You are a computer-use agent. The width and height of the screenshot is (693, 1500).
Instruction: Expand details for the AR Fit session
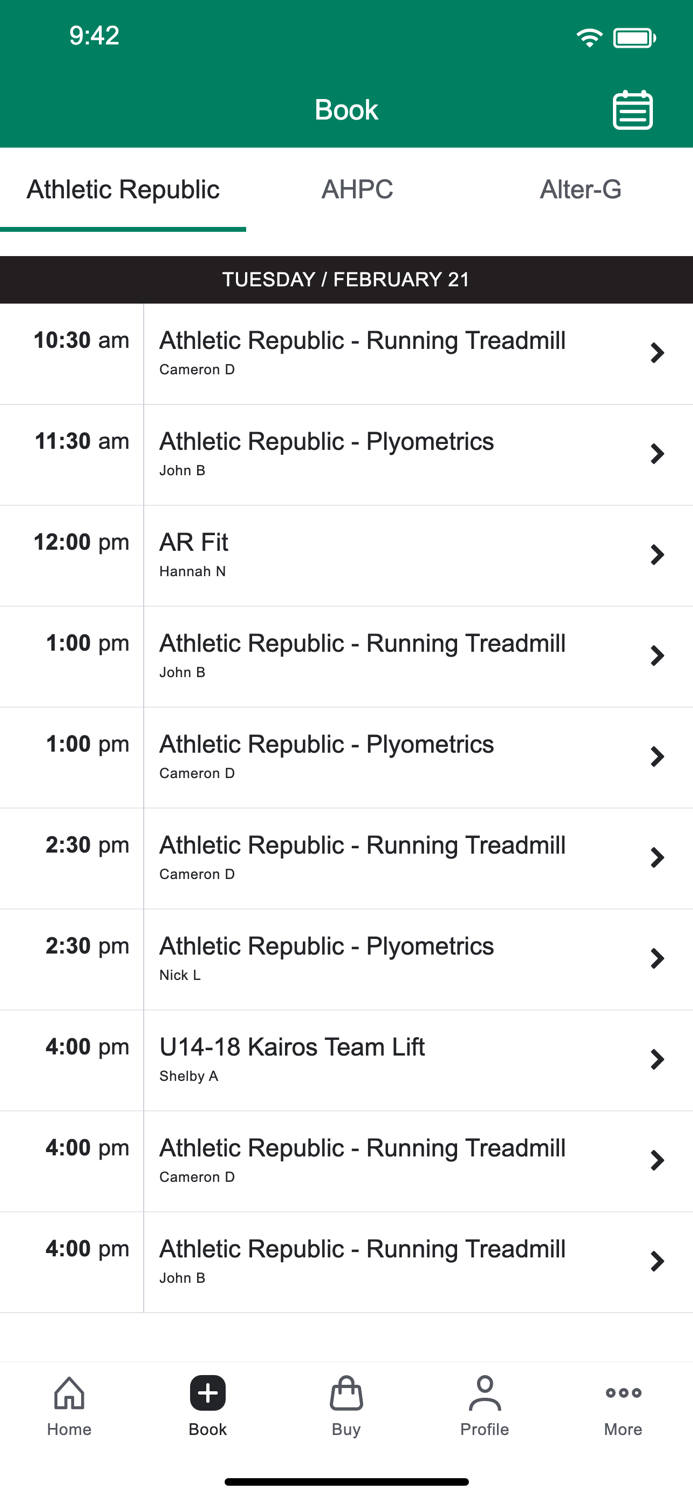coord(658,555)
